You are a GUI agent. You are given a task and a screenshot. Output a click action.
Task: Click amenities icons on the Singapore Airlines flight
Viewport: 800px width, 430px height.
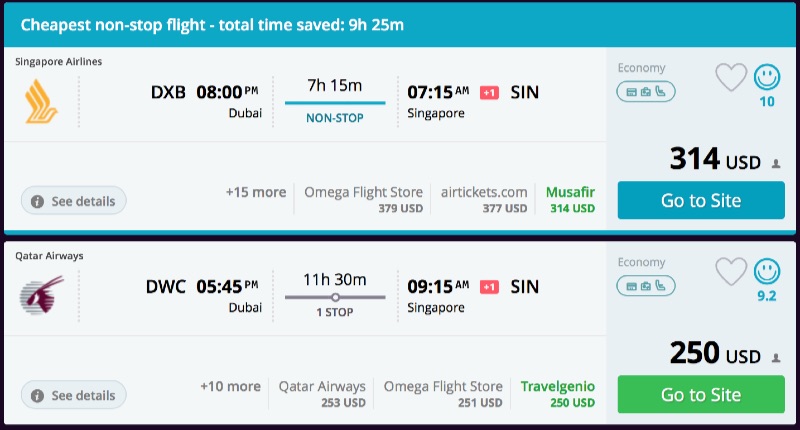[647, 92]
